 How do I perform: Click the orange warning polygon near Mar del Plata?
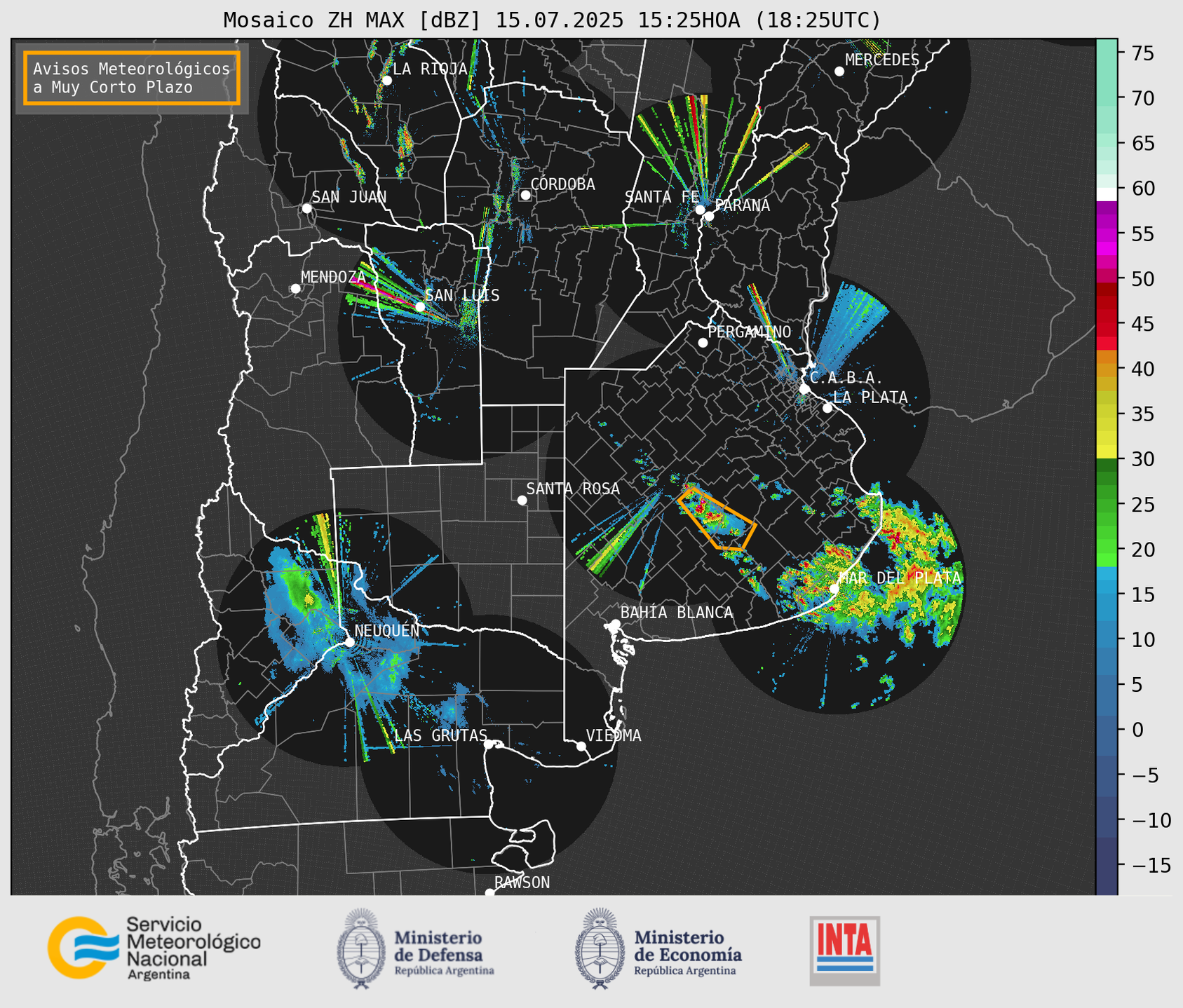tap(717, 520)
